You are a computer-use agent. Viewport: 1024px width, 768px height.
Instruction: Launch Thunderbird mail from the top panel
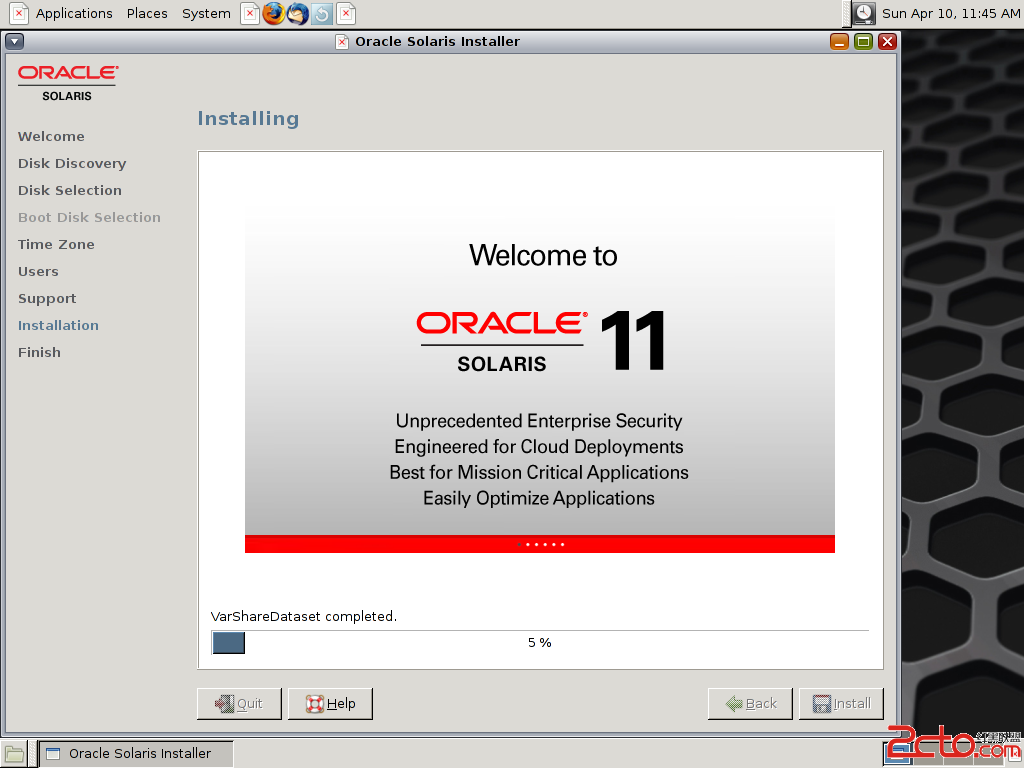(x=298, y=13)
